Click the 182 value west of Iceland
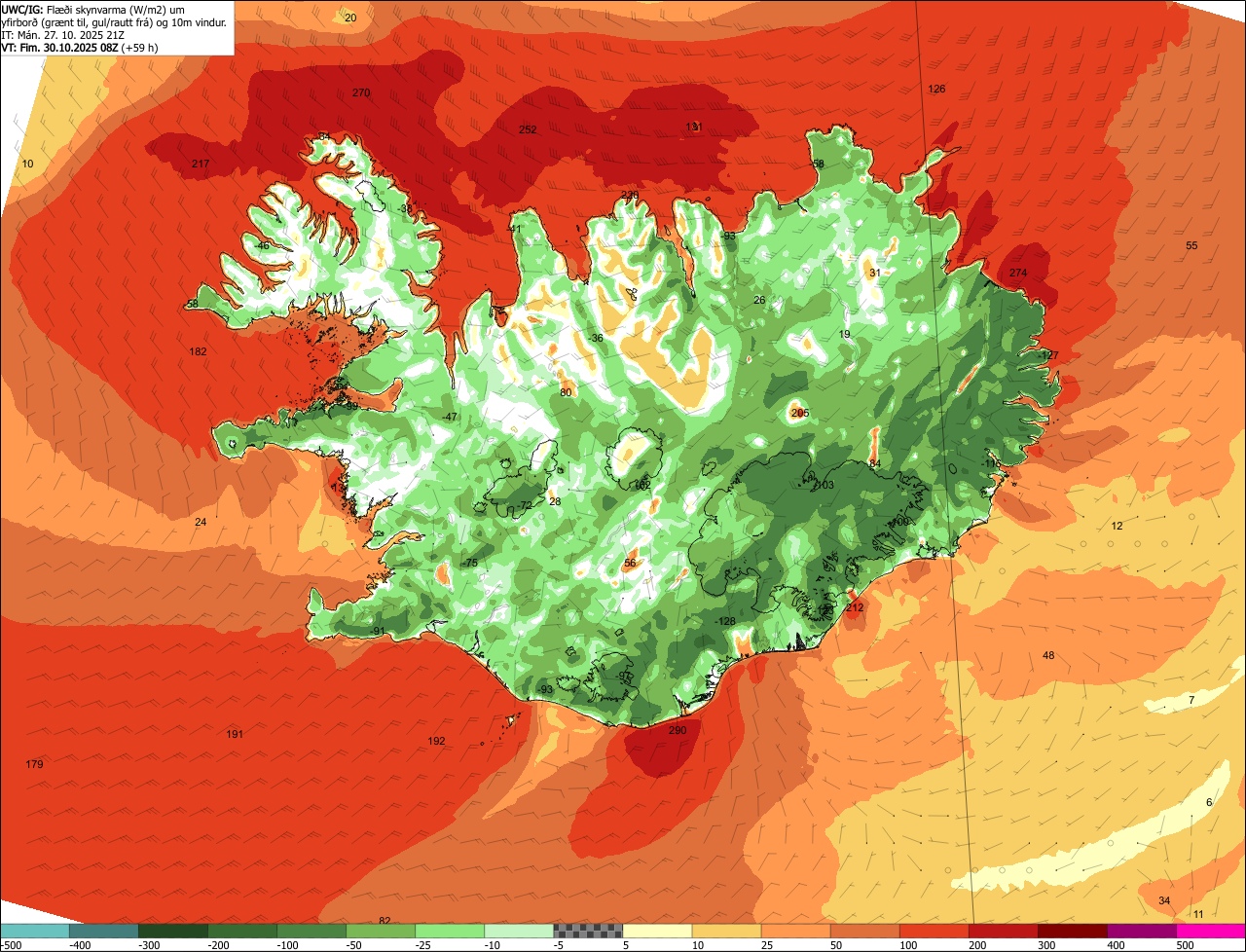Viewport: 1246px width, 952px height. [199, 351]
